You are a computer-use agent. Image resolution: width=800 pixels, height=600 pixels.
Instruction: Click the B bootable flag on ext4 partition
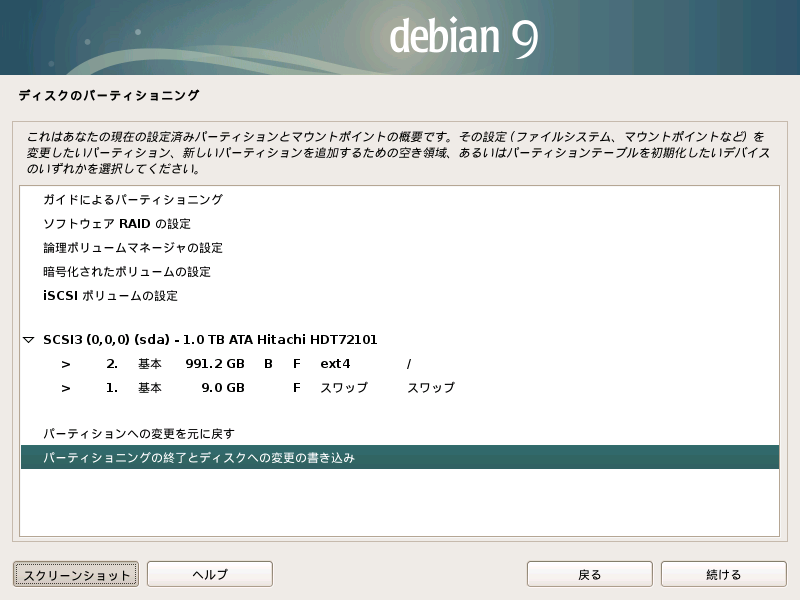(x=268, y=364)
